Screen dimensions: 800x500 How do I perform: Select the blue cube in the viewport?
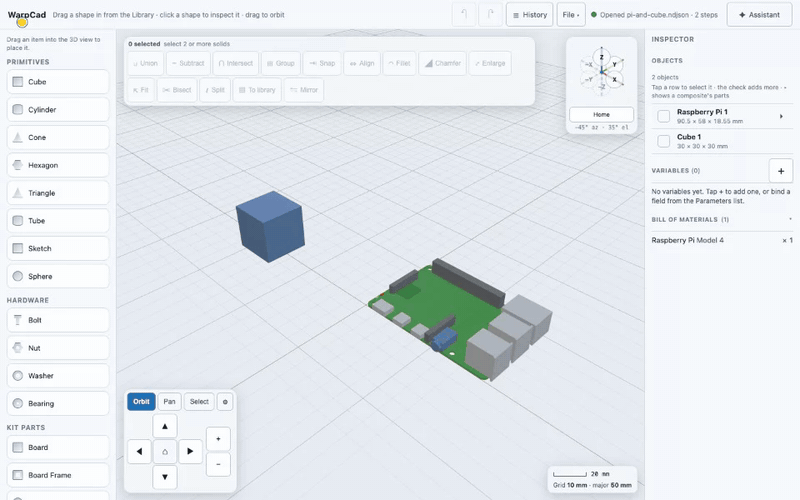coord(270,227)
